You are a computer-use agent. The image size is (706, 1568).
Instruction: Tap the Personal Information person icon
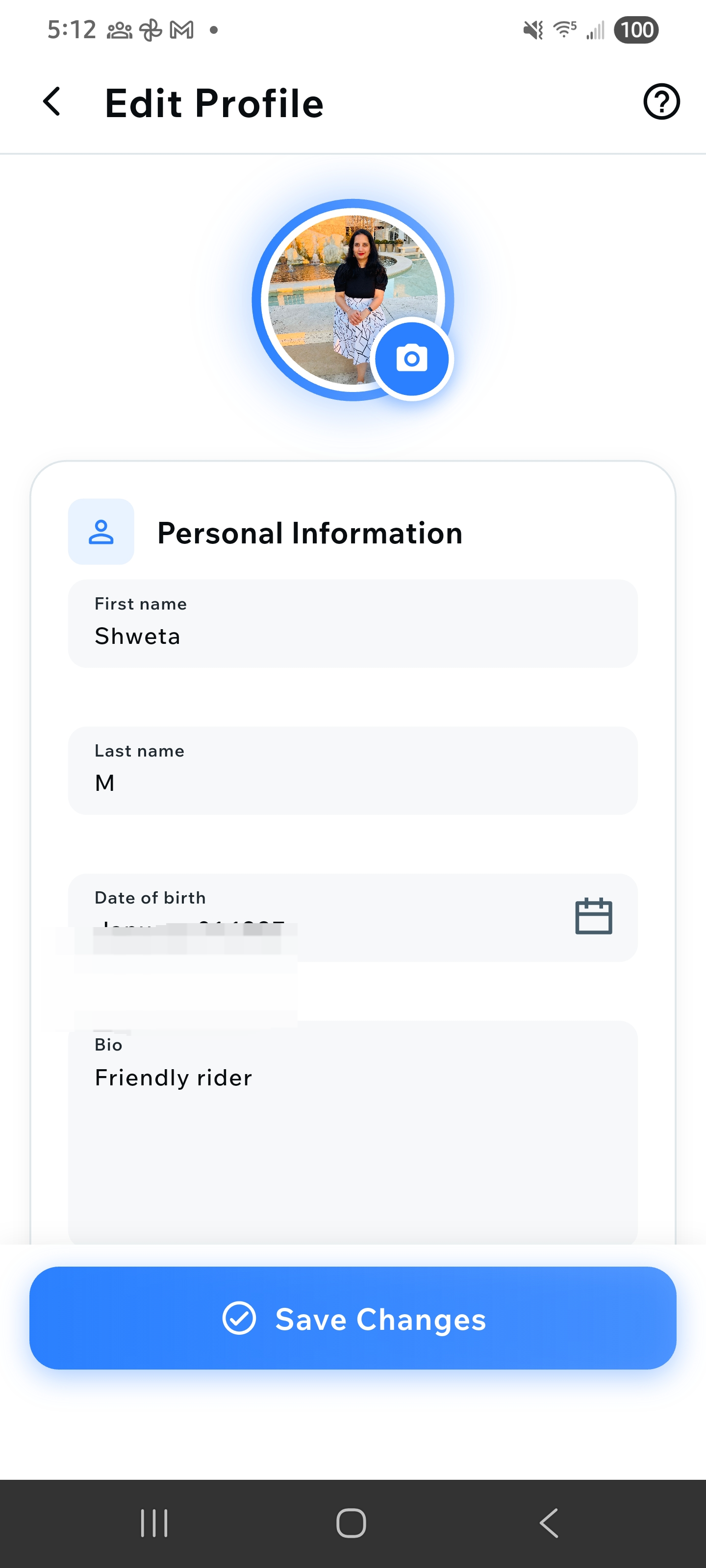(101, 531)
